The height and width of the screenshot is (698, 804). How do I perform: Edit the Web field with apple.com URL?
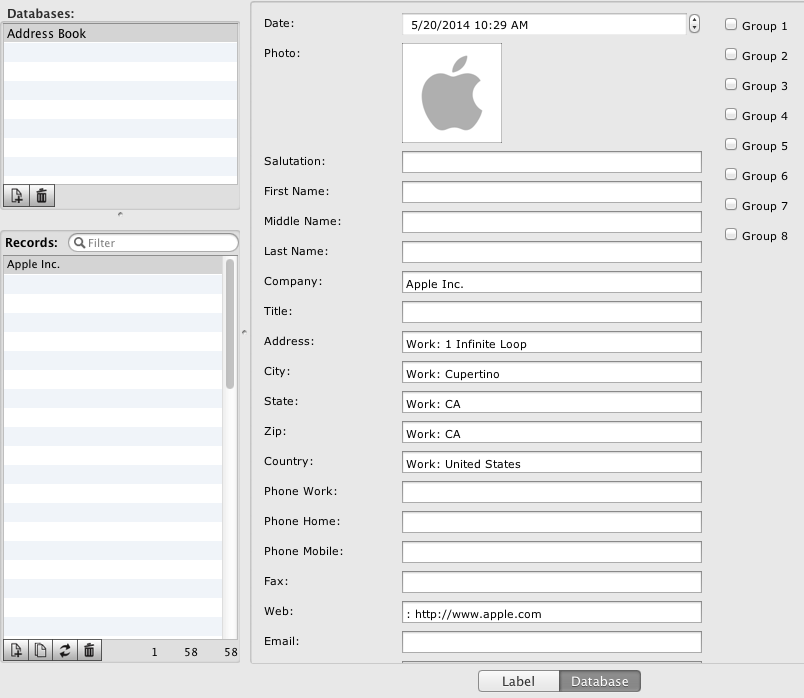[552, 612]
